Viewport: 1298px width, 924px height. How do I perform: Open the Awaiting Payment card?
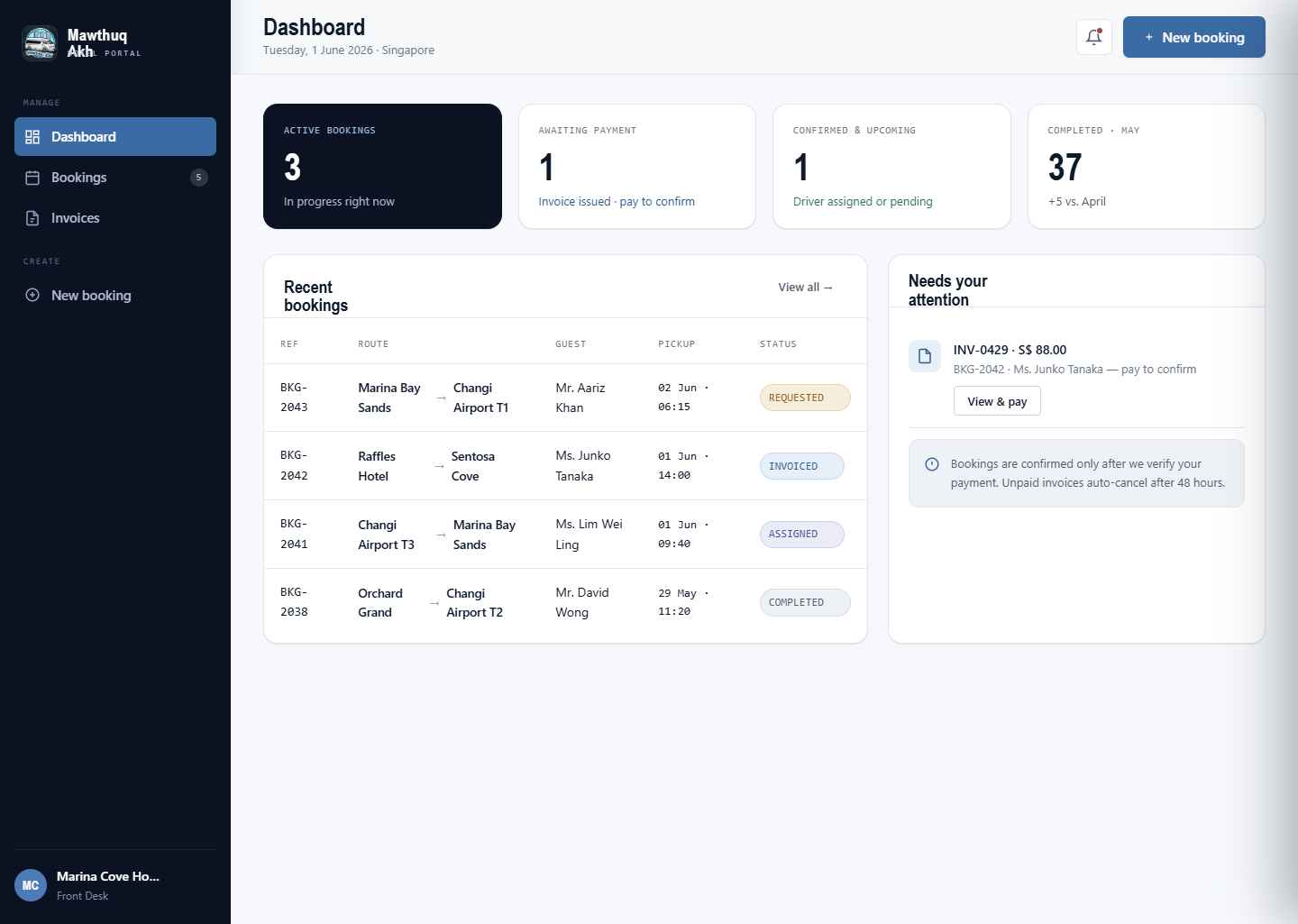tap(637, 166)
